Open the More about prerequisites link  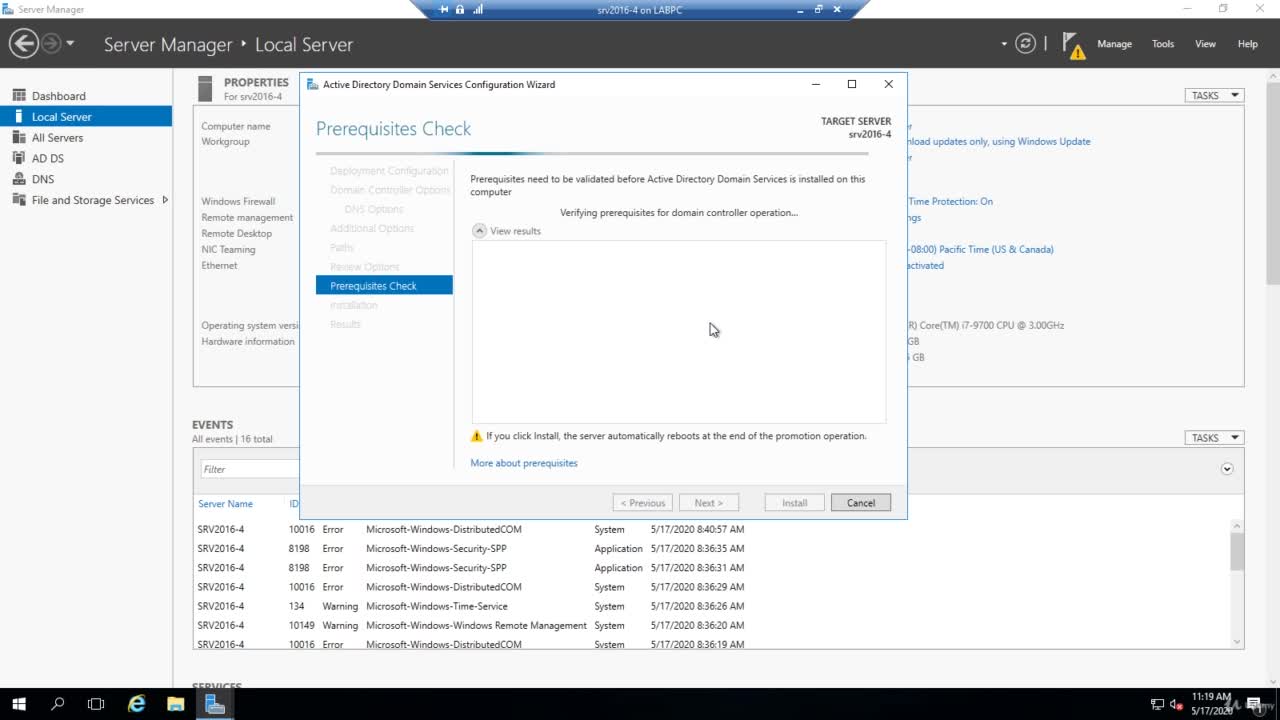click(x=524, y=463)
